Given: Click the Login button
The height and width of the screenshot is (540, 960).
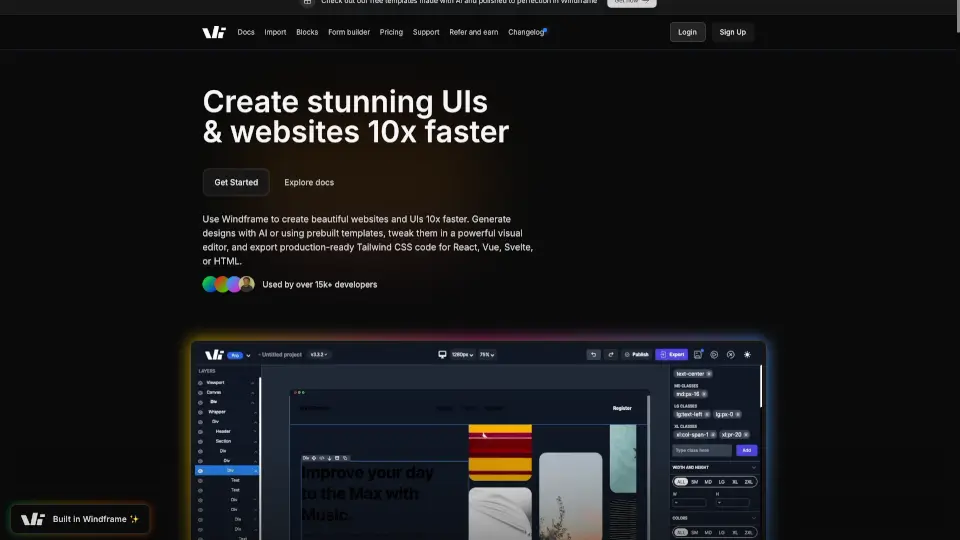Looking at the screenshot, I should tap(687, 32).
